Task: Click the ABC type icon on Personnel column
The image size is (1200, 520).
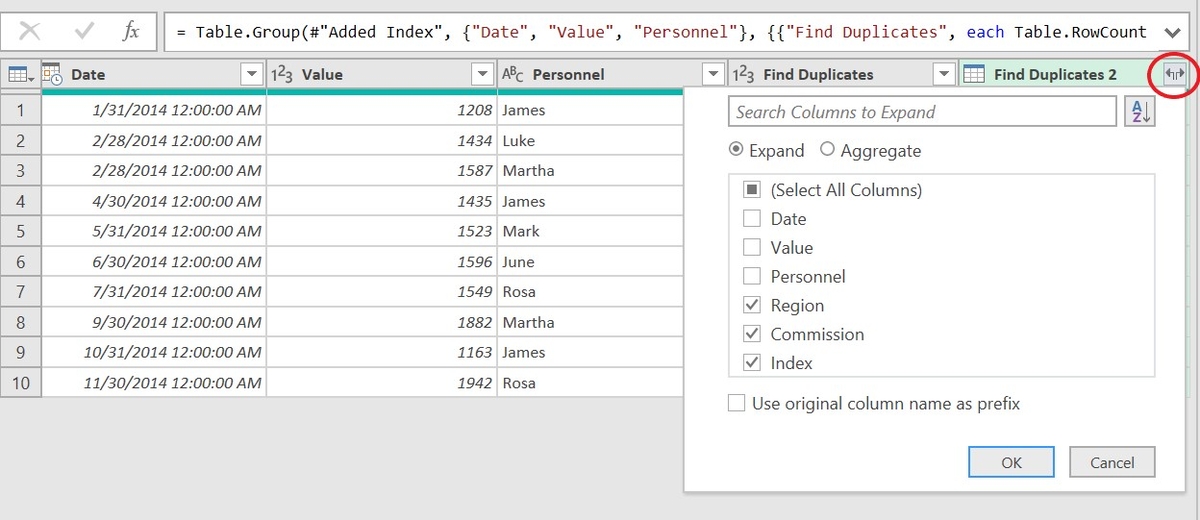Action: [x=513, y=75]
